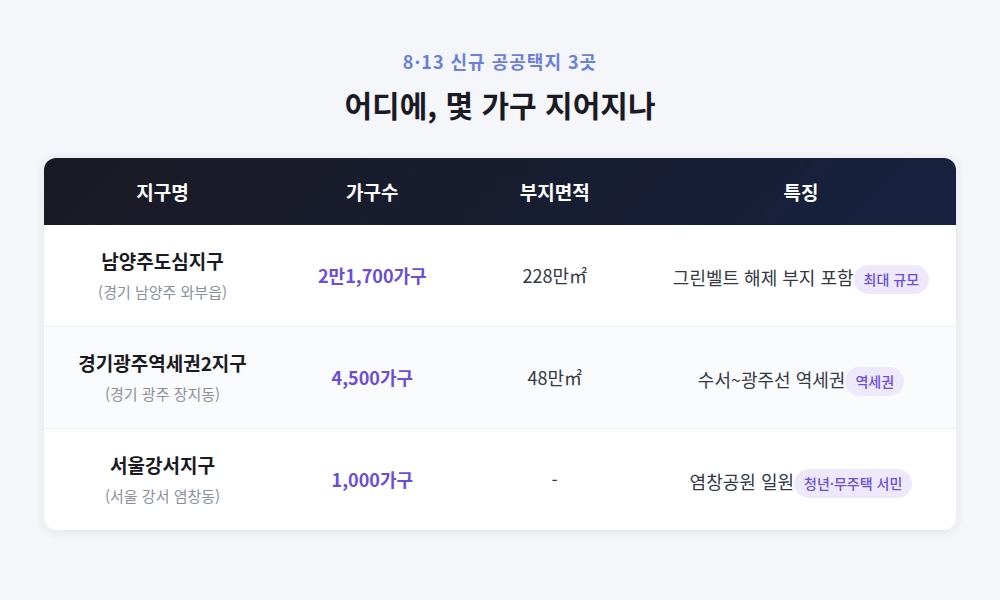Click the 청년·무주택 서민 badge
Viewport: 1000px width, 600px height.
pos(853,483)
